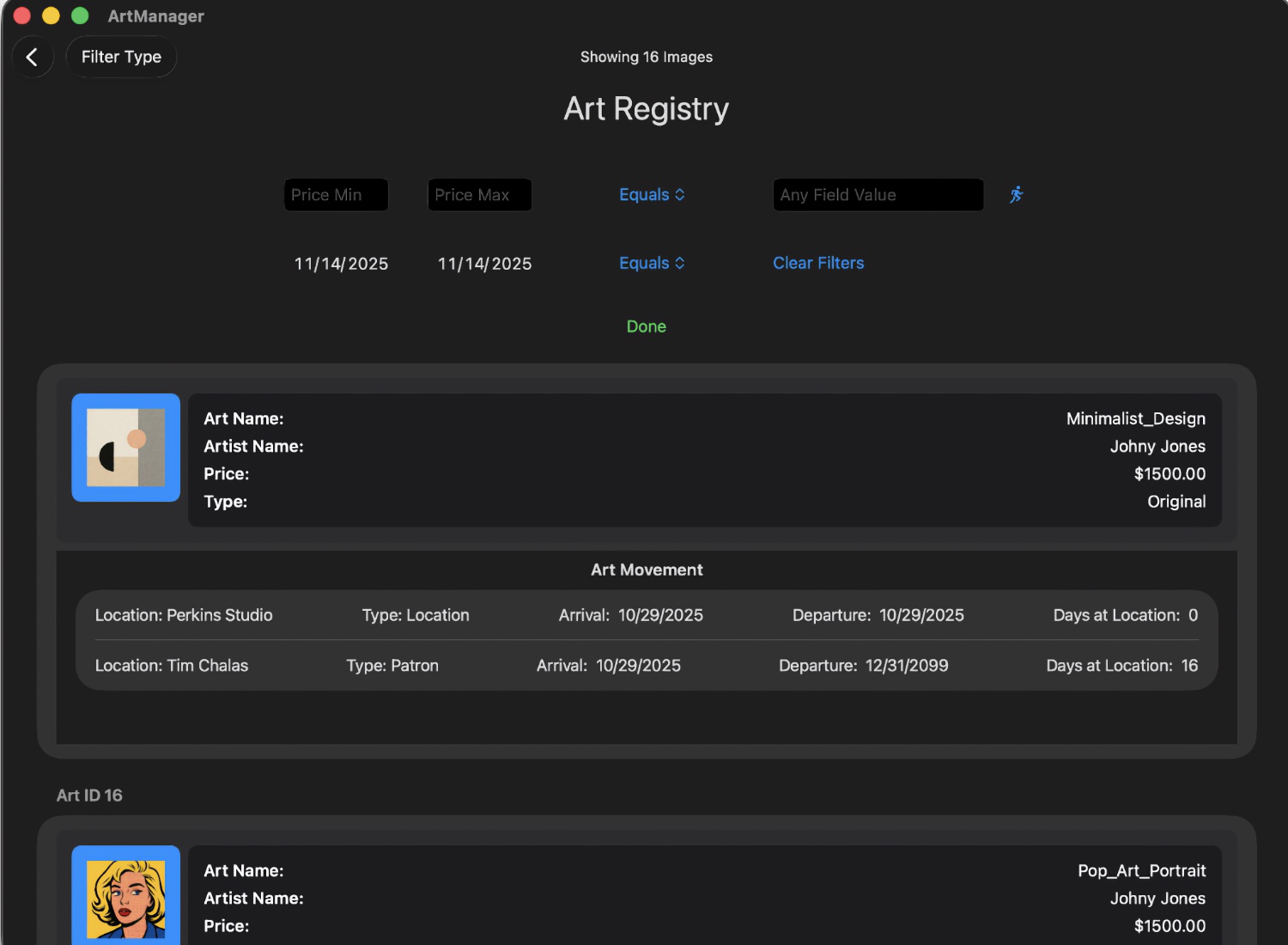The width and height of the screenshot is (1288, 945).
Task: Click the back chevron button
Action: coord(33,58)
